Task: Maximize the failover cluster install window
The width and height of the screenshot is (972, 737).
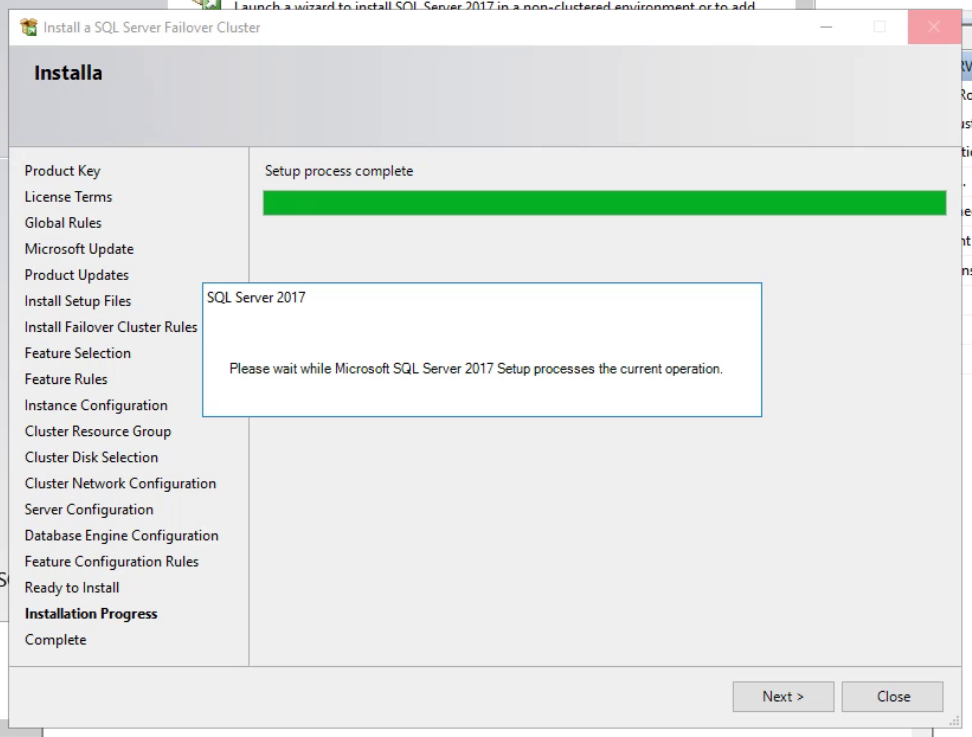Action: (879, 27)
